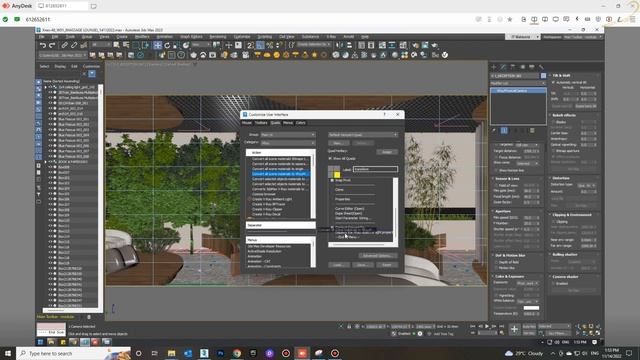
Task: Enable Blades checkbox in Bokeh effects
Action: coord(553,122)
